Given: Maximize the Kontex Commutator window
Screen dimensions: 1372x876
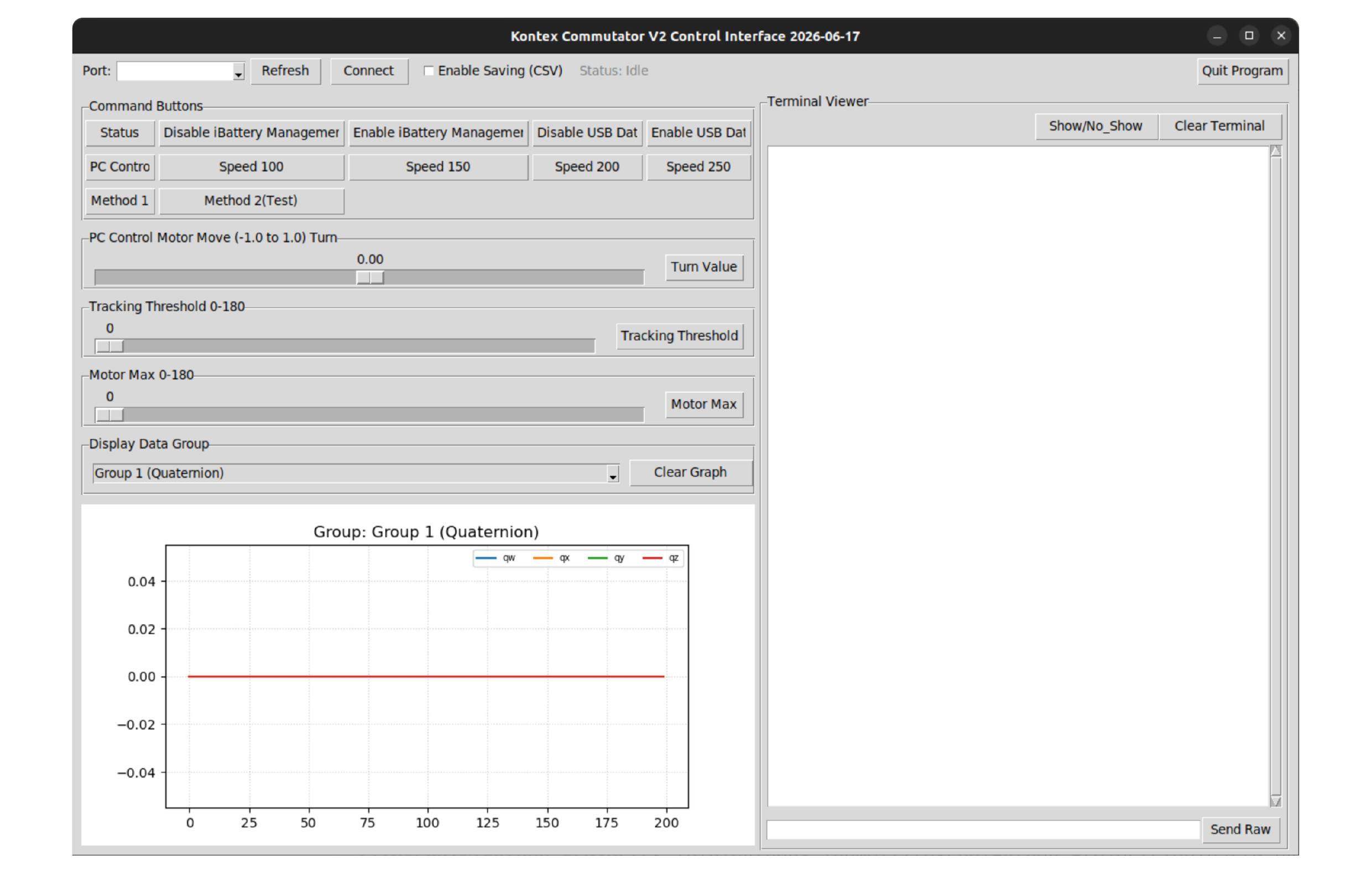Looking at the screenshot, I should pyautogui.click(x=1249, y=36).
